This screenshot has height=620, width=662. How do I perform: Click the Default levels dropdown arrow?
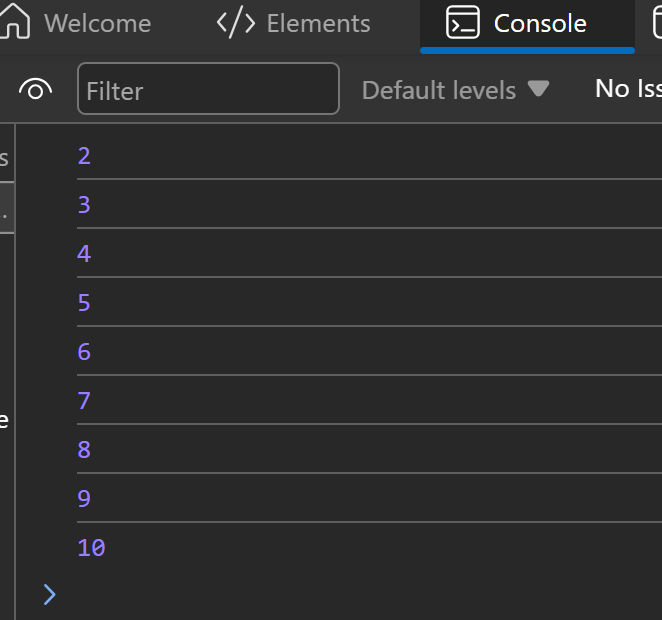(x=538, y=89)
